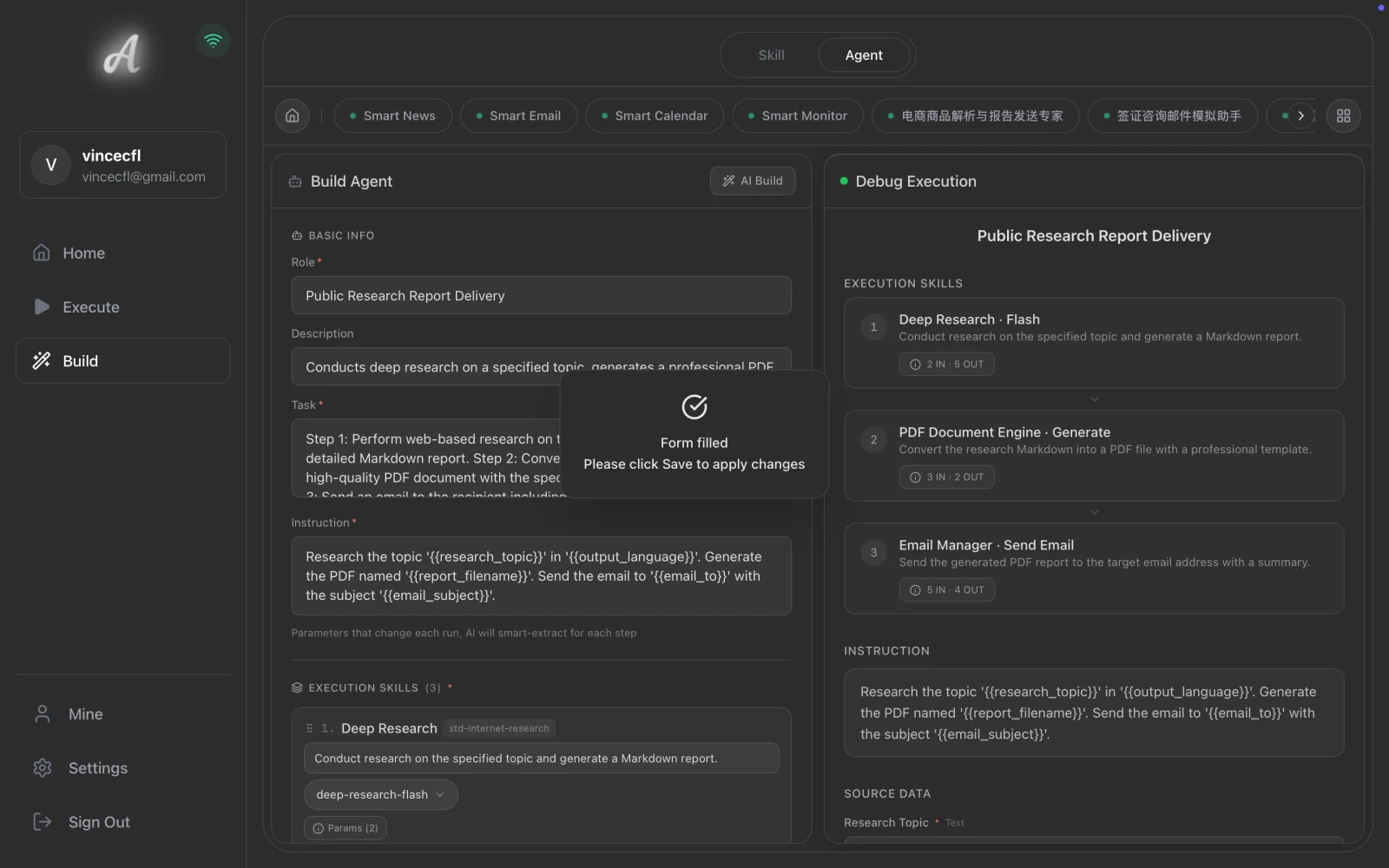Select PDF Document Engine · Generate skill card
1389x868 pixels.
(1094, 456)
